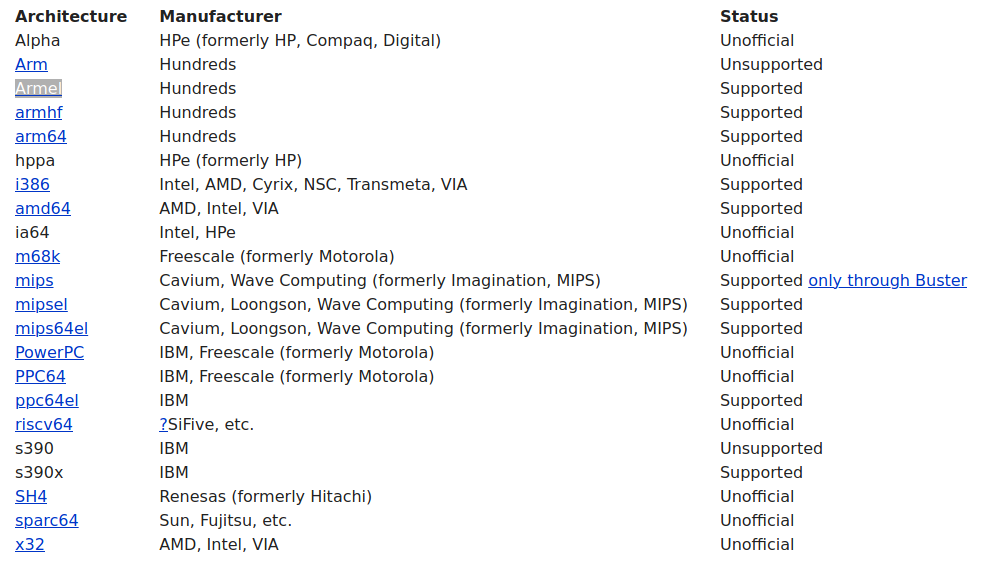
Task: Open the PowerPC architecture page
Action: (49, 353)
